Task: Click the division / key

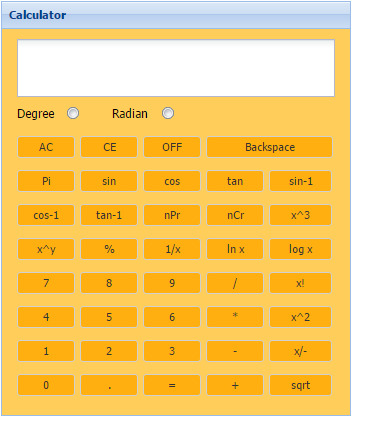Action: click(235, 283)
